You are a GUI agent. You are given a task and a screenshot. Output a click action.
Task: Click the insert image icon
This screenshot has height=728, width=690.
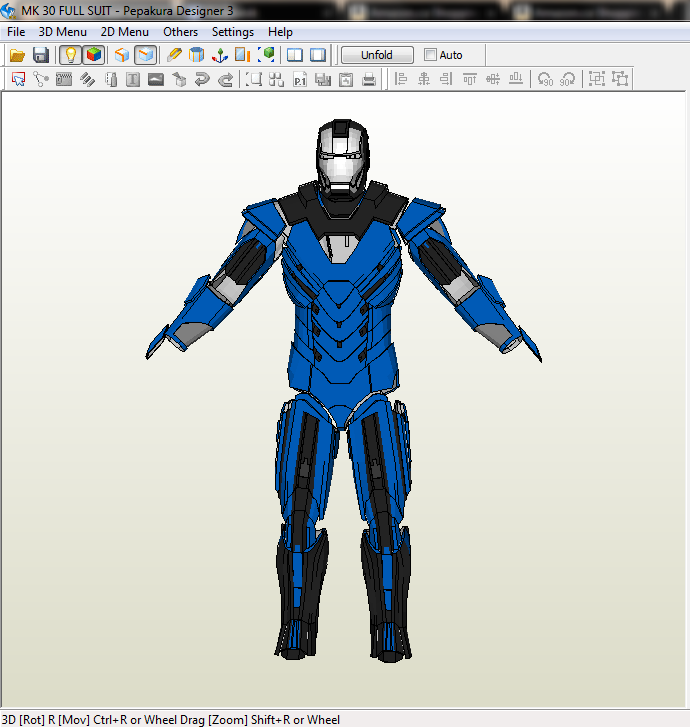pos(156,79)
